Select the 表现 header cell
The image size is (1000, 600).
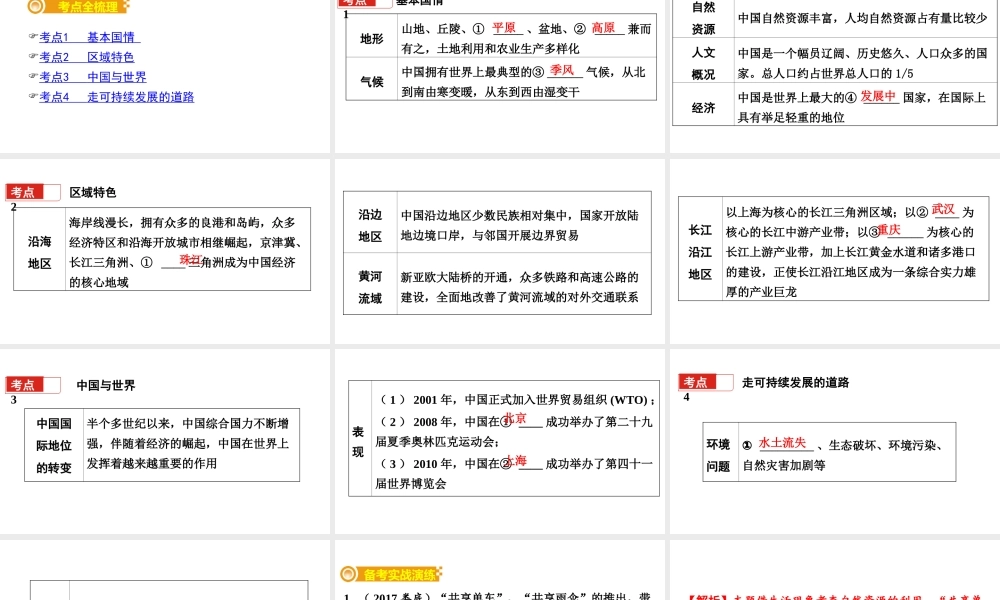[x=358, y=441]
